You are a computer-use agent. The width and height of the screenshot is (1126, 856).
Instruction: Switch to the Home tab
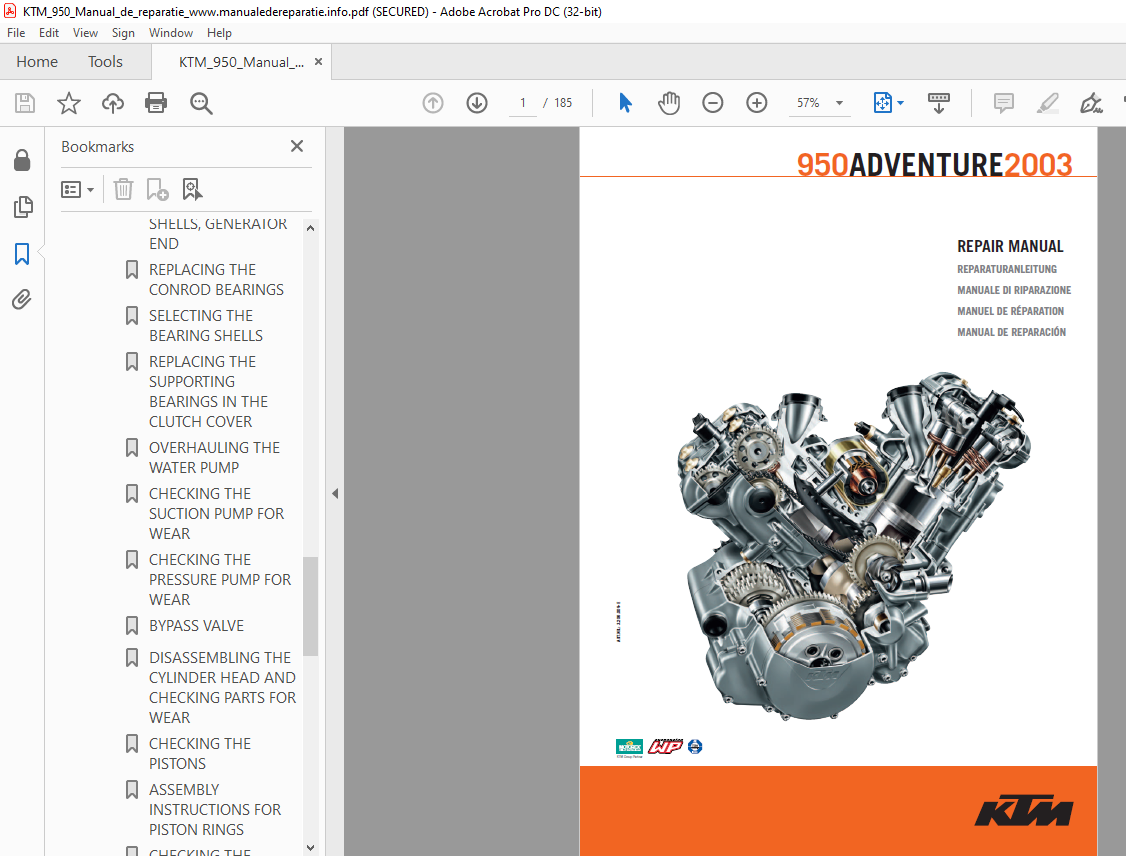[37, 62]
